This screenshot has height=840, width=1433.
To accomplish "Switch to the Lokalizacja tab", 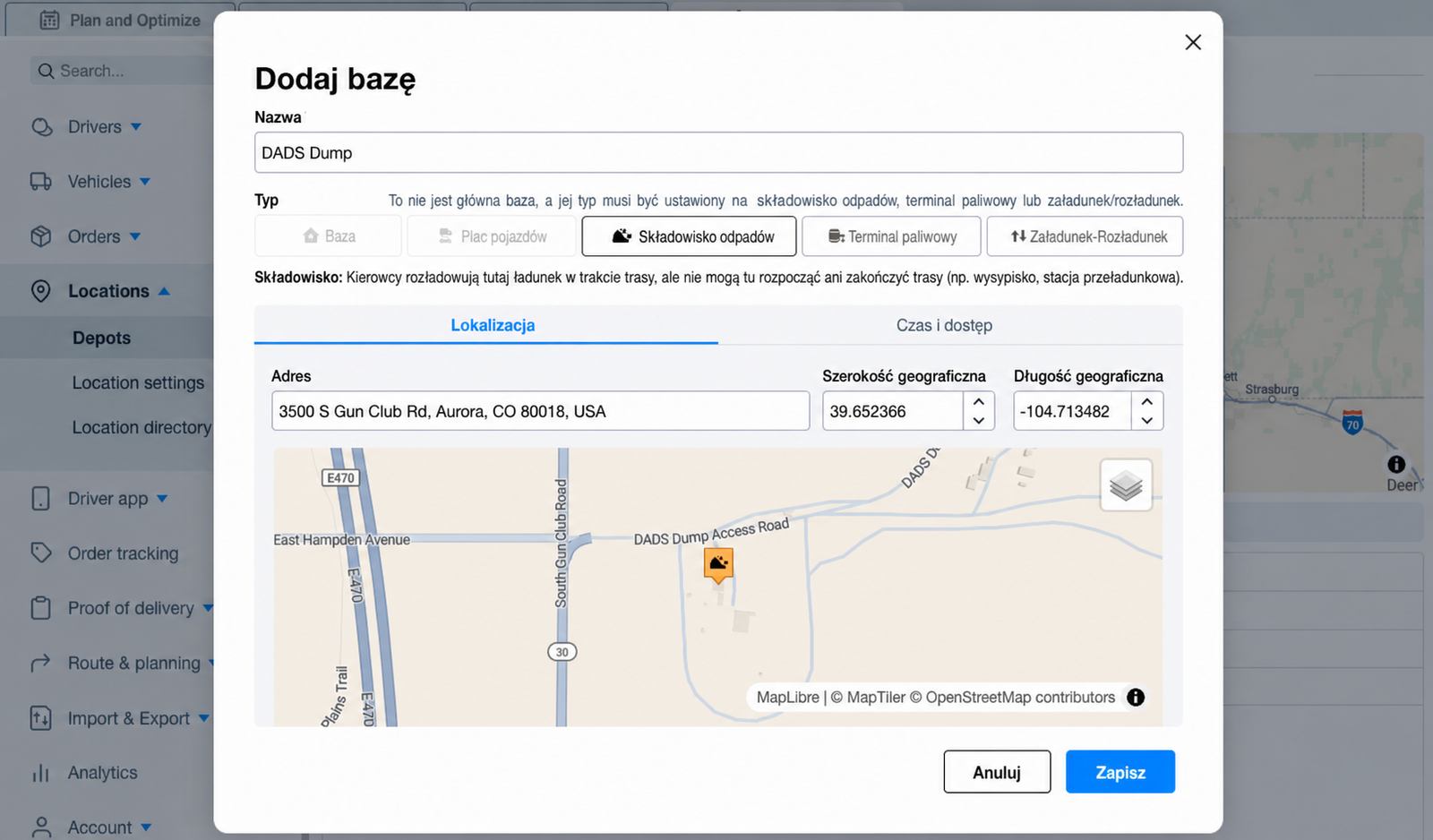I will (x=486, y=325).
